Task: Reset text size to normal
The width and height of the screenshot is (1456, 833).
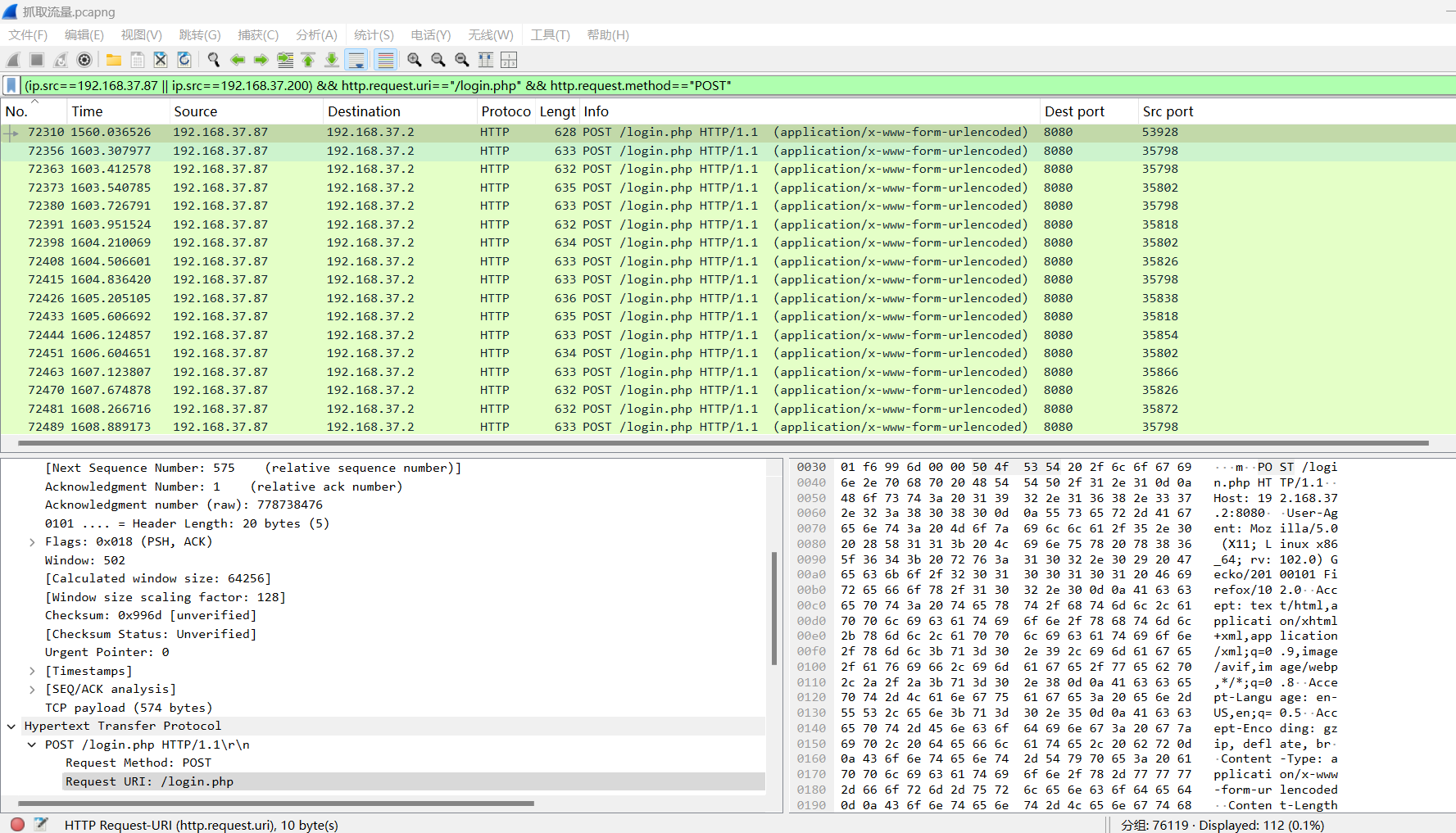Action: pos(462,60)
